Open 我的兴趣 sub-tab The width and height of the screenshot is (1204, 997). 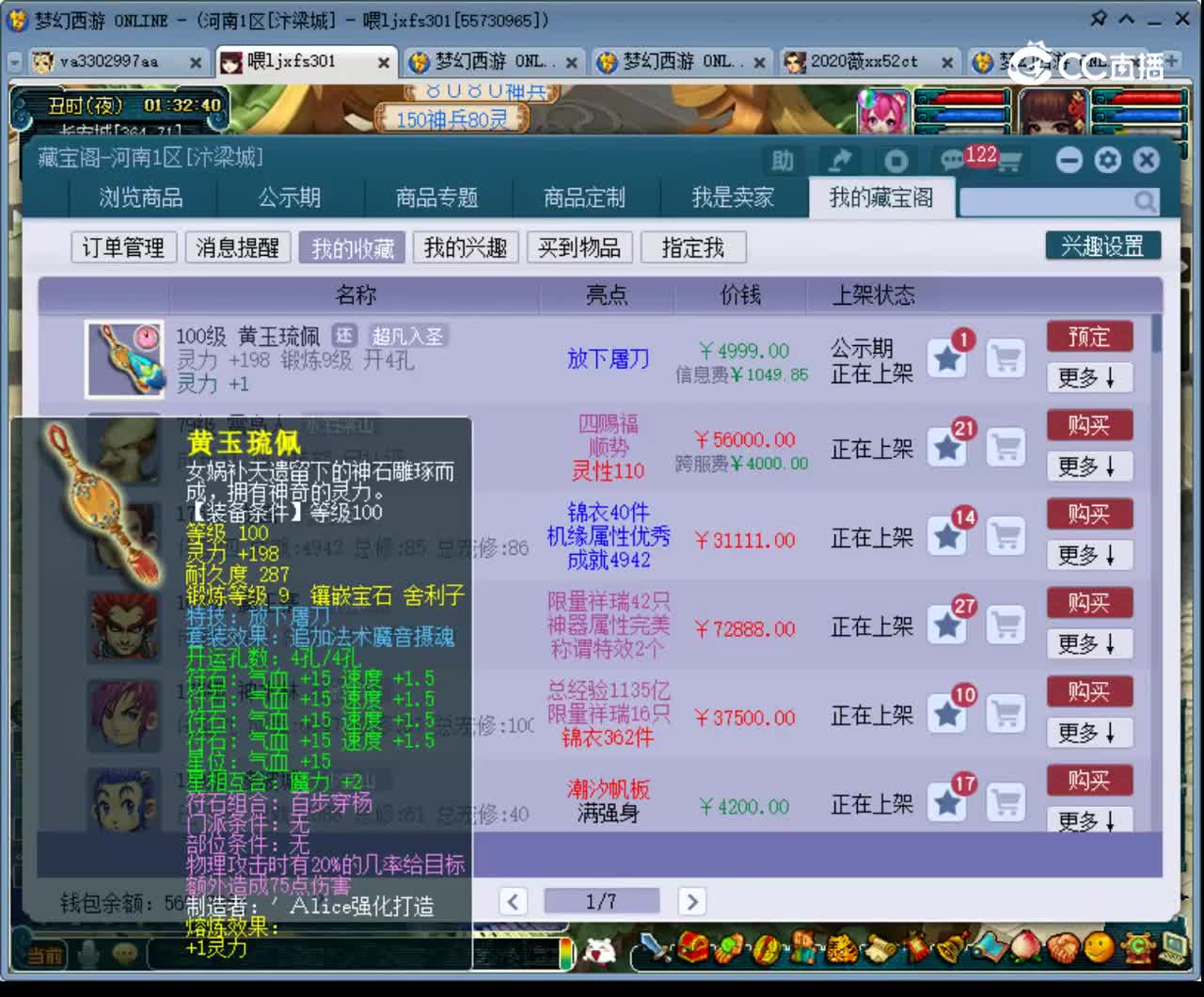click(x=466, y=247)
